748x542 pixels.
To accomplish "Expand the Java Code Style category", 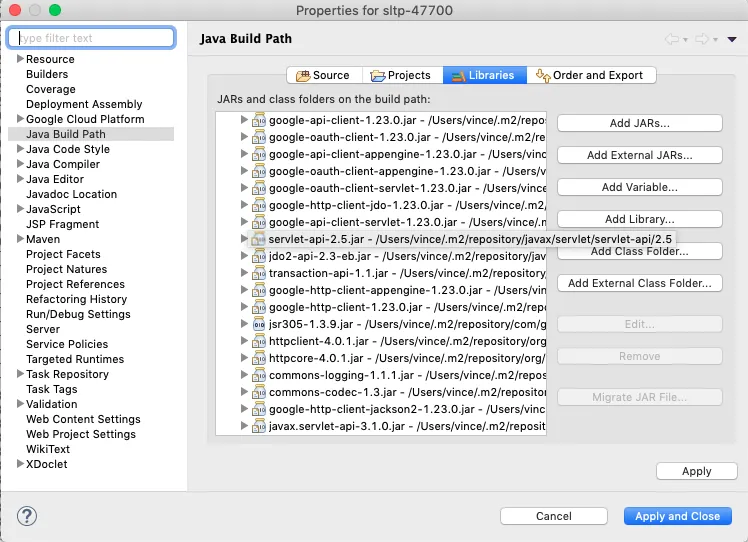I will pyautogui.click(x=20, y=150).
